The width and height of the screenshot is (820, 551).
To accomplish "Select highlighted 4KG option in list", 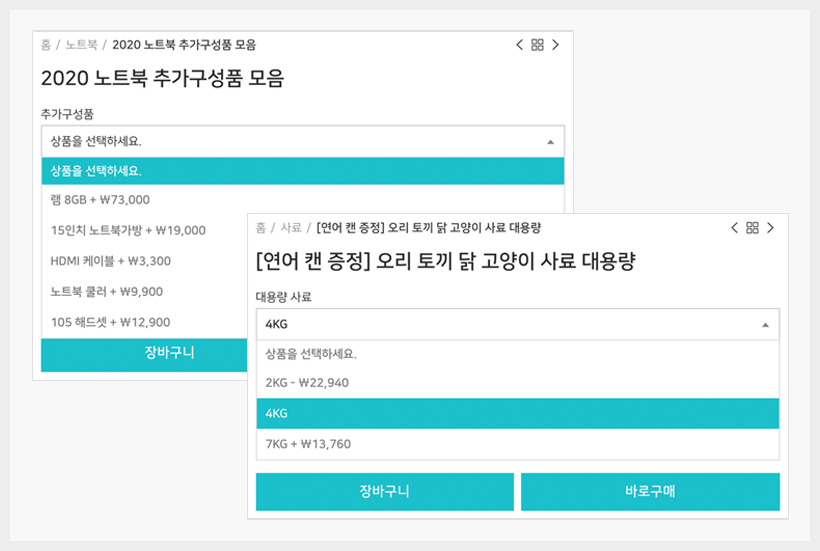I will click(x=518, y=414).
